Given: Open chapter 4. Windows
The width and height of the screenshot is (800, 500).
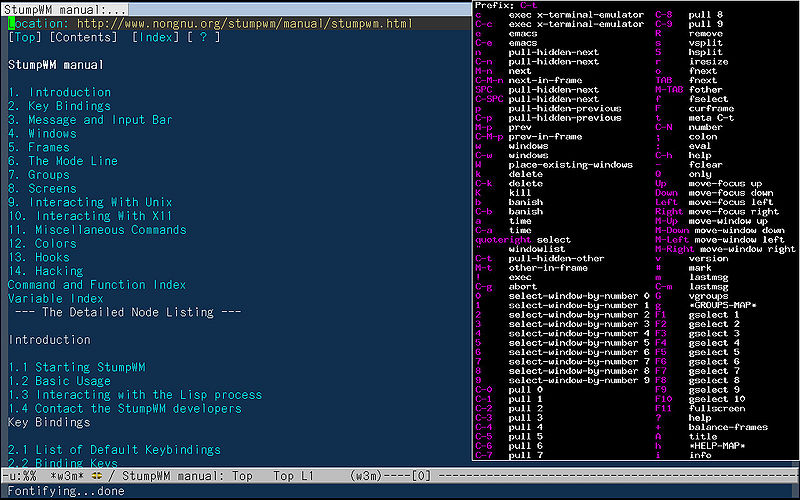Looking at the screenshot, I should [x=42, y=134].
